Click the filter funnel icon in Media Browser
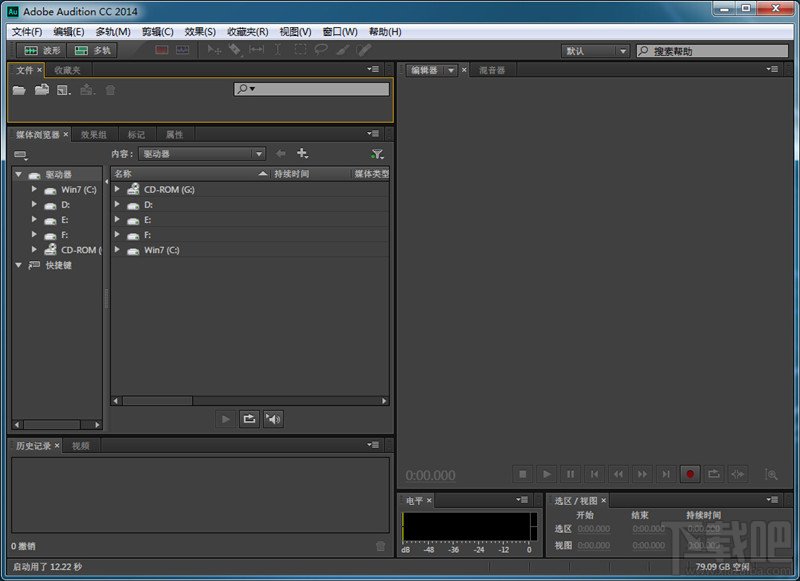 (377, 154)
